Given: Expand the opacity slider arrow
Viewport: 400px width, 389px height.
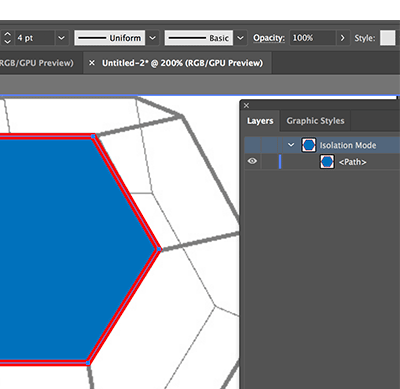Looking at the screenshot, I should [x=342, y=38].
